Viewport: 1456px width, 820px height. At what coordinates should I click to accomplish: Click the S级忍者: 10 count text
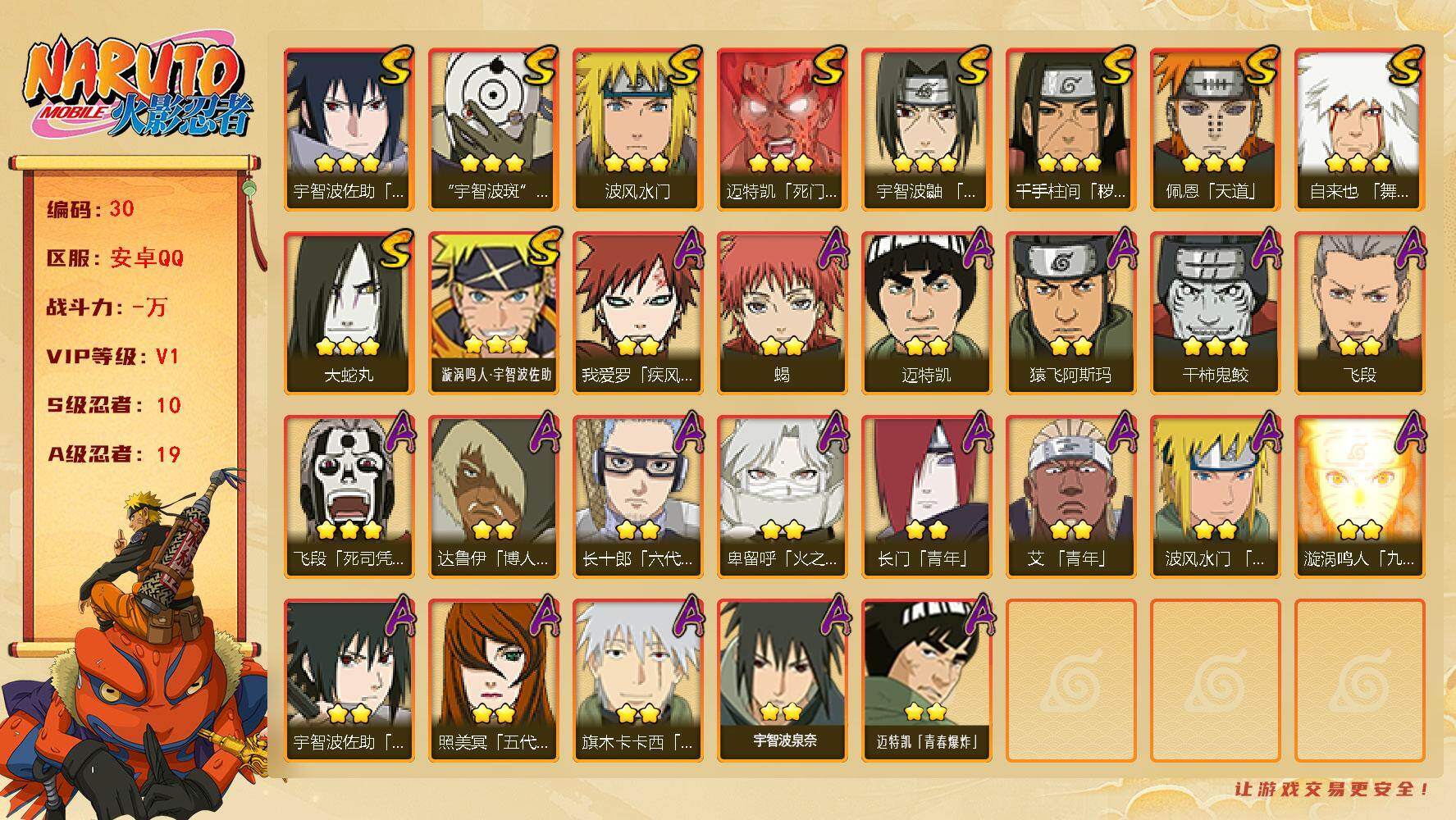click(114, 405)
